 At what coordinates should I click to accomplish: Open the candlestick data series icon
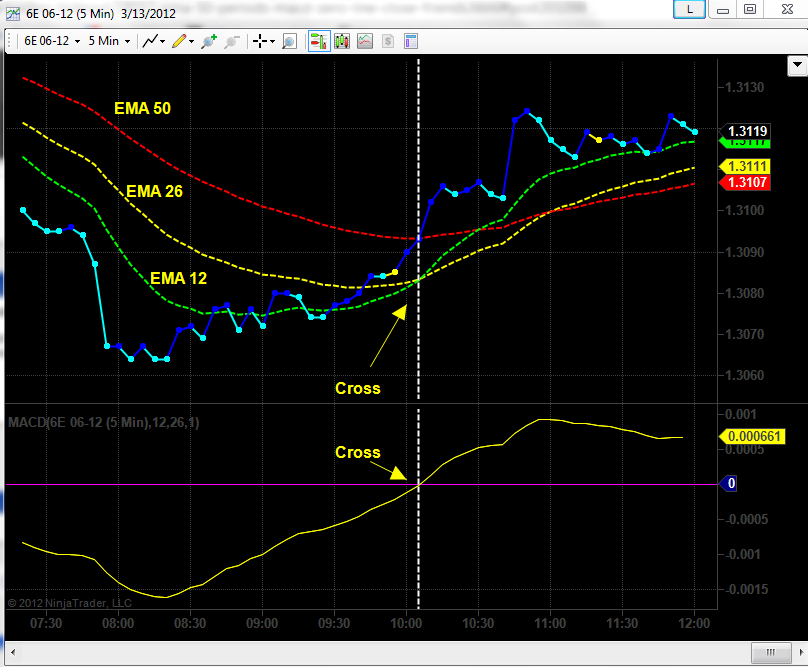342,41
